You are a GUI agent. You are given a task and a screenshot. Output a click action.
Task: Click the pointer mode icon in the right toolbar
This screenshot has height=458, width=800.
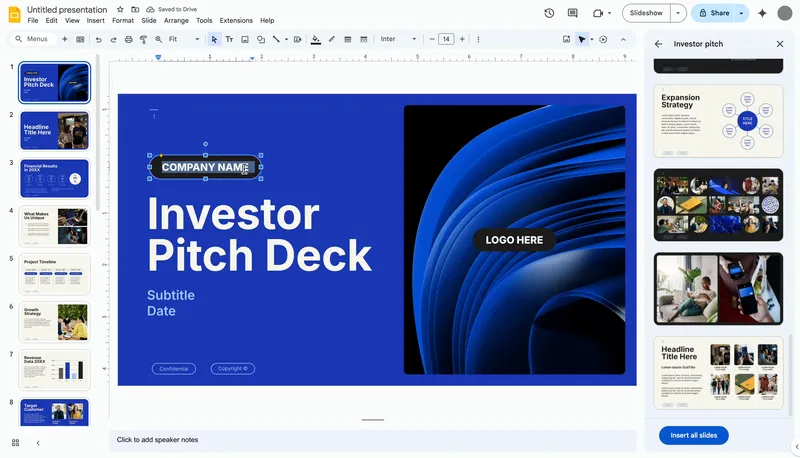(x=582, y=39)
